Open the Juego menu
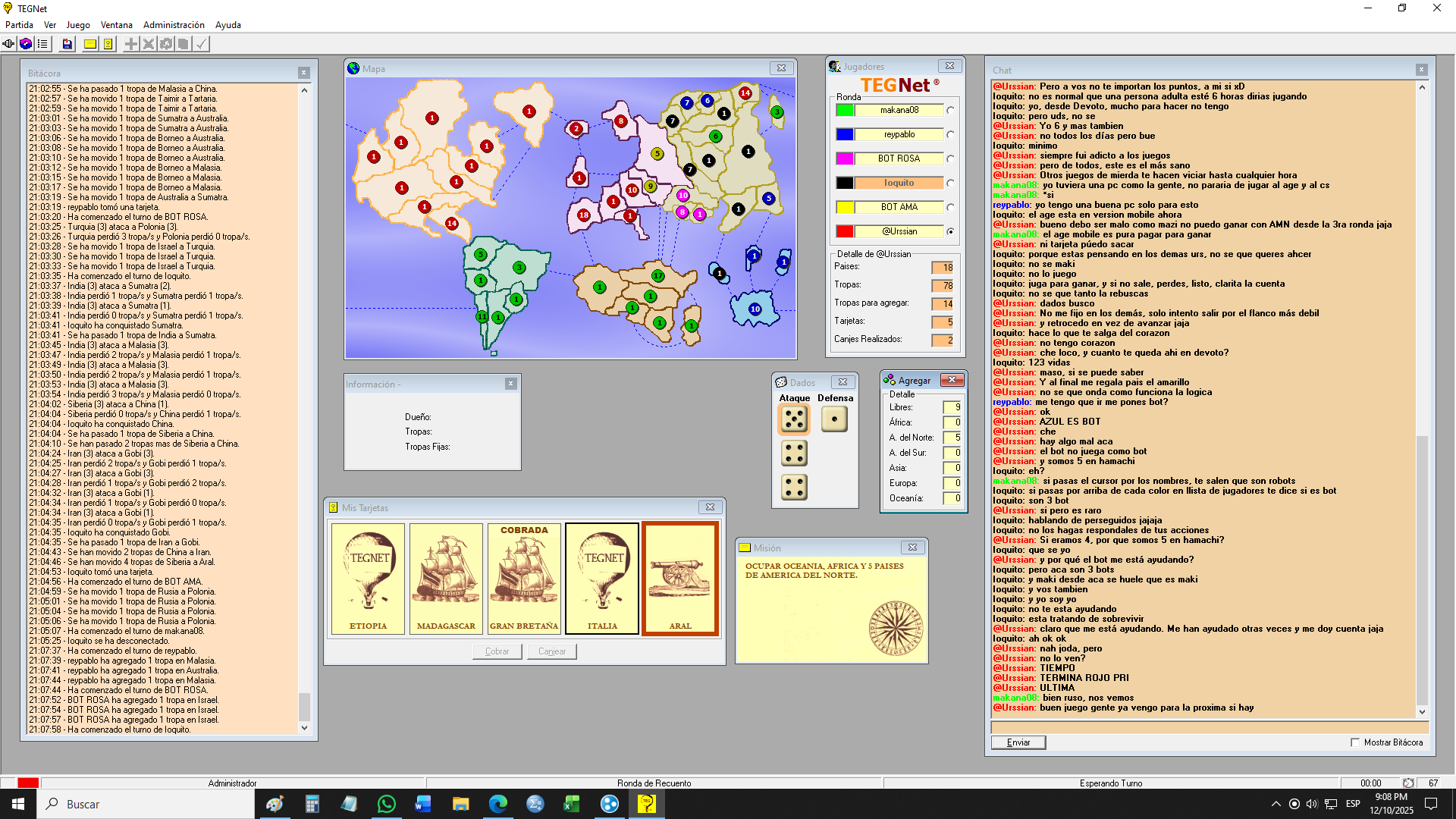Image resolution: width=1456 pixels, height=819 pixels. pyautogui.click(x=78, y=25)
